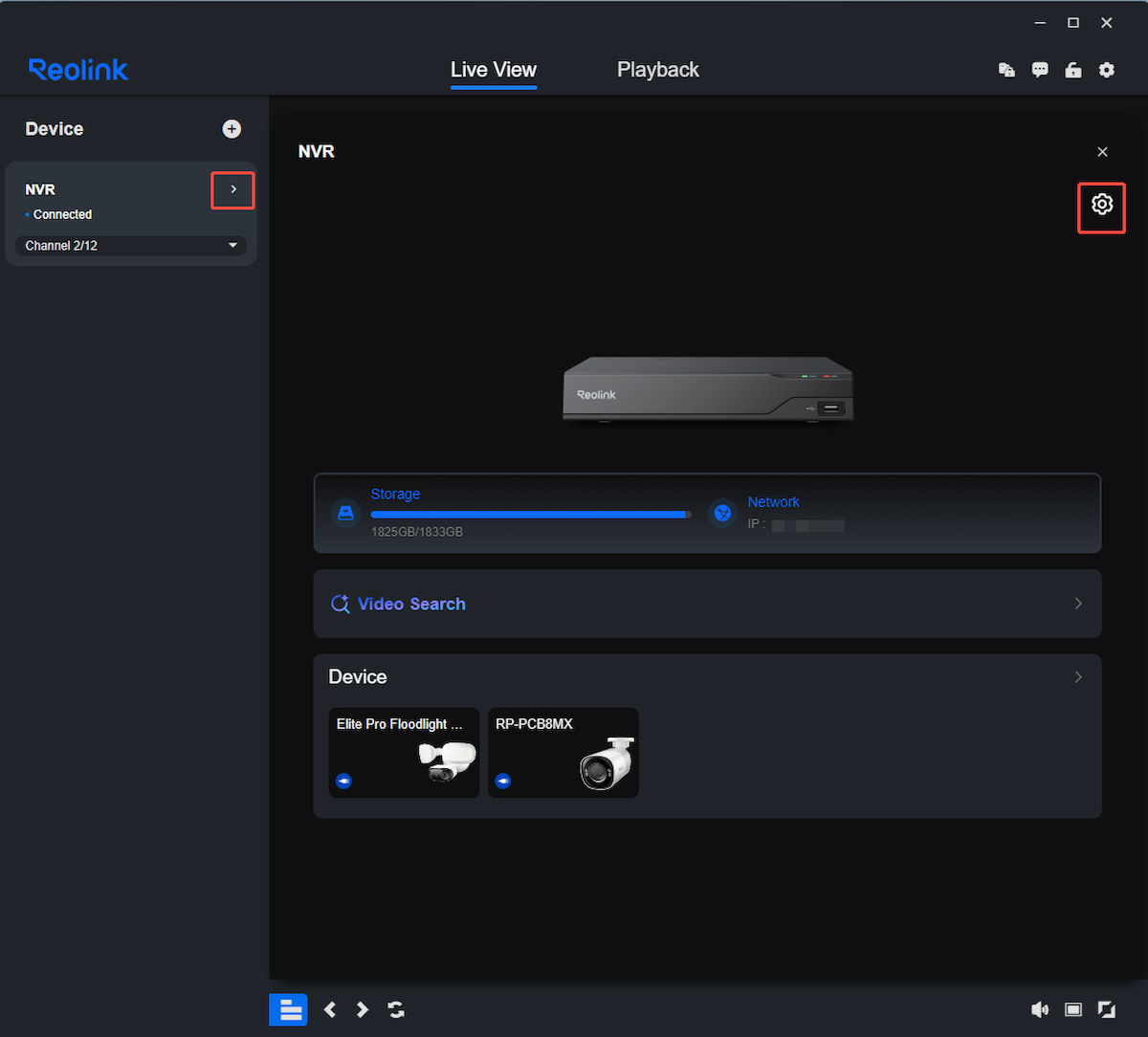This screenshot has height=1037, width=1148.
Task: Click the Connected status text
Action: (62, 215)
